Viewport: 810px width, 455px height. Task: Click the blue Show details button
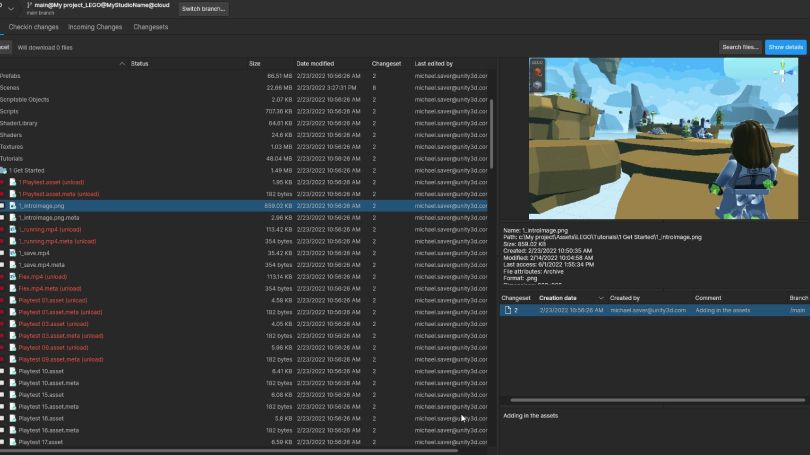pos(785,47)
